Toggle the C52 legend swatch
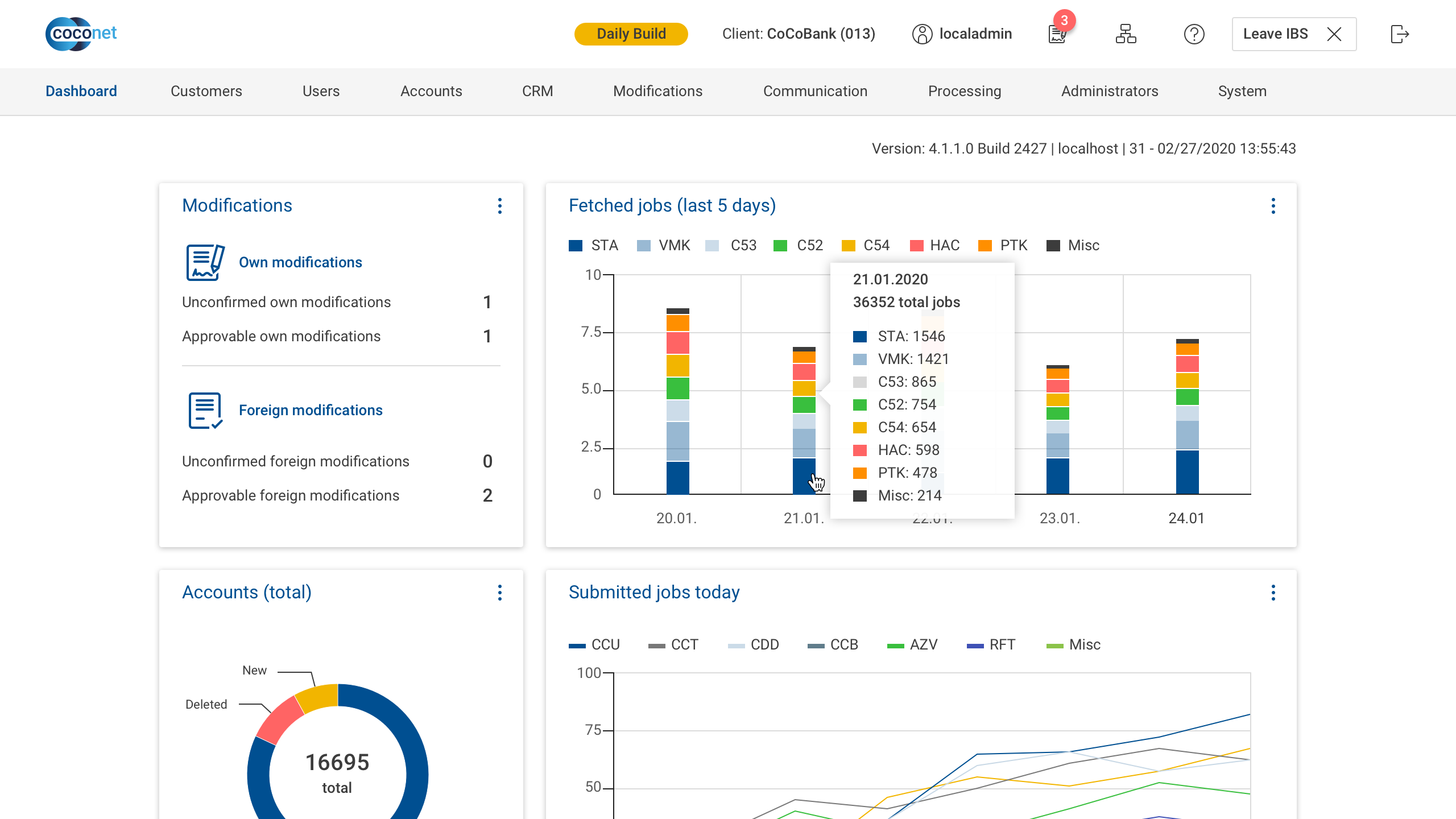1456x819 pixels. [780, 246]
